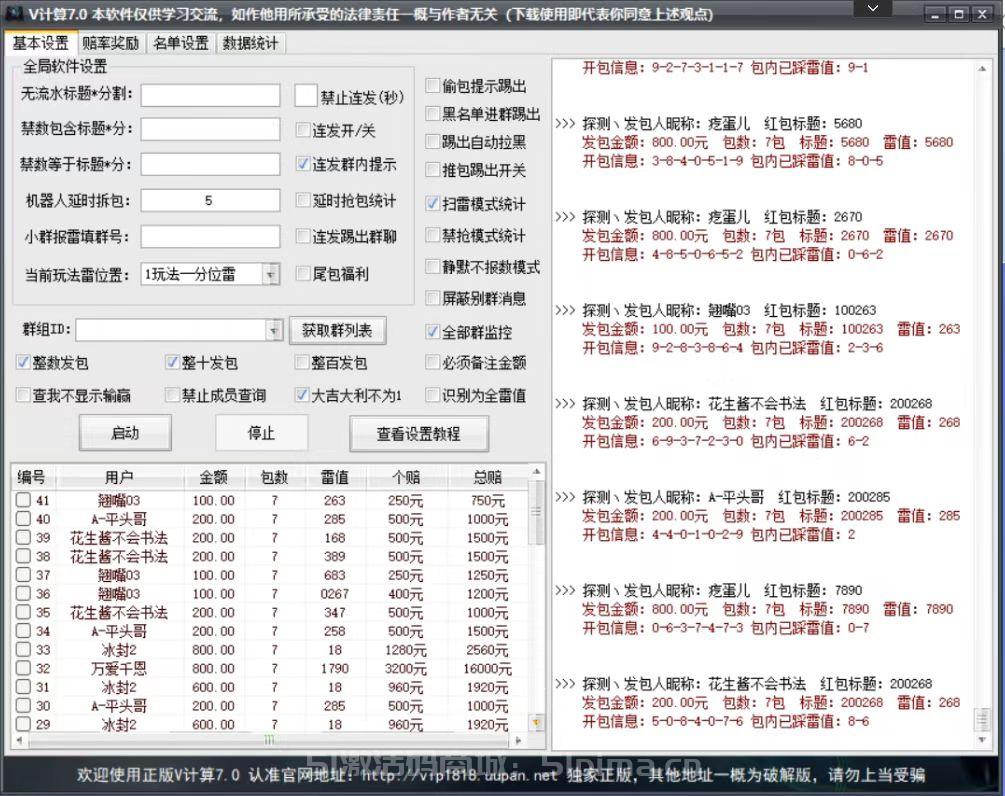This screenshot has width=1005, height=796.
Task: Enable 偷包提示踢出 checkbox
Action: [433, 85]
